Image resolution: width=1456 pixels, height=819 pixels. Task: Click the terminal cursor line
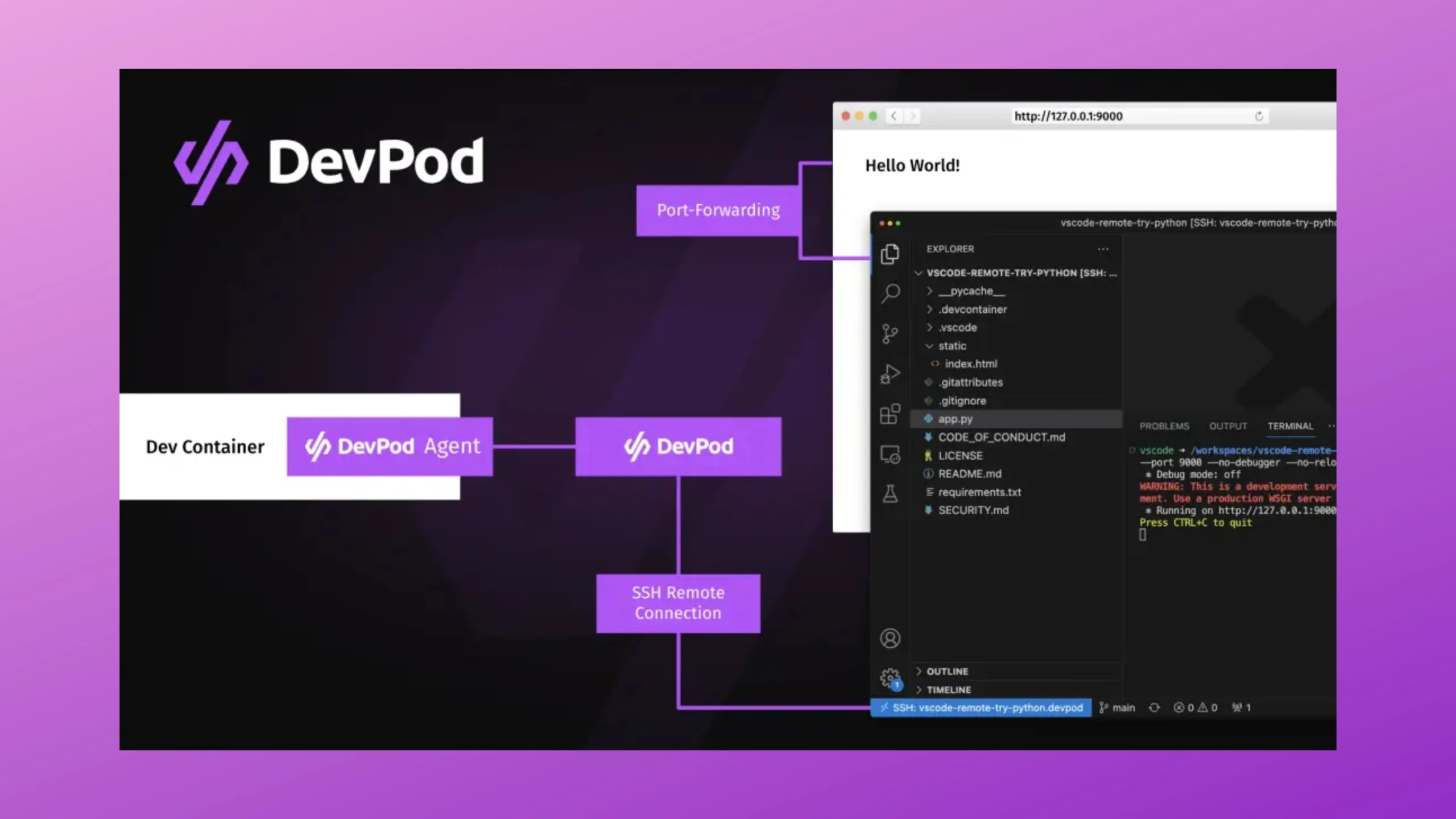coord(1143,535)
